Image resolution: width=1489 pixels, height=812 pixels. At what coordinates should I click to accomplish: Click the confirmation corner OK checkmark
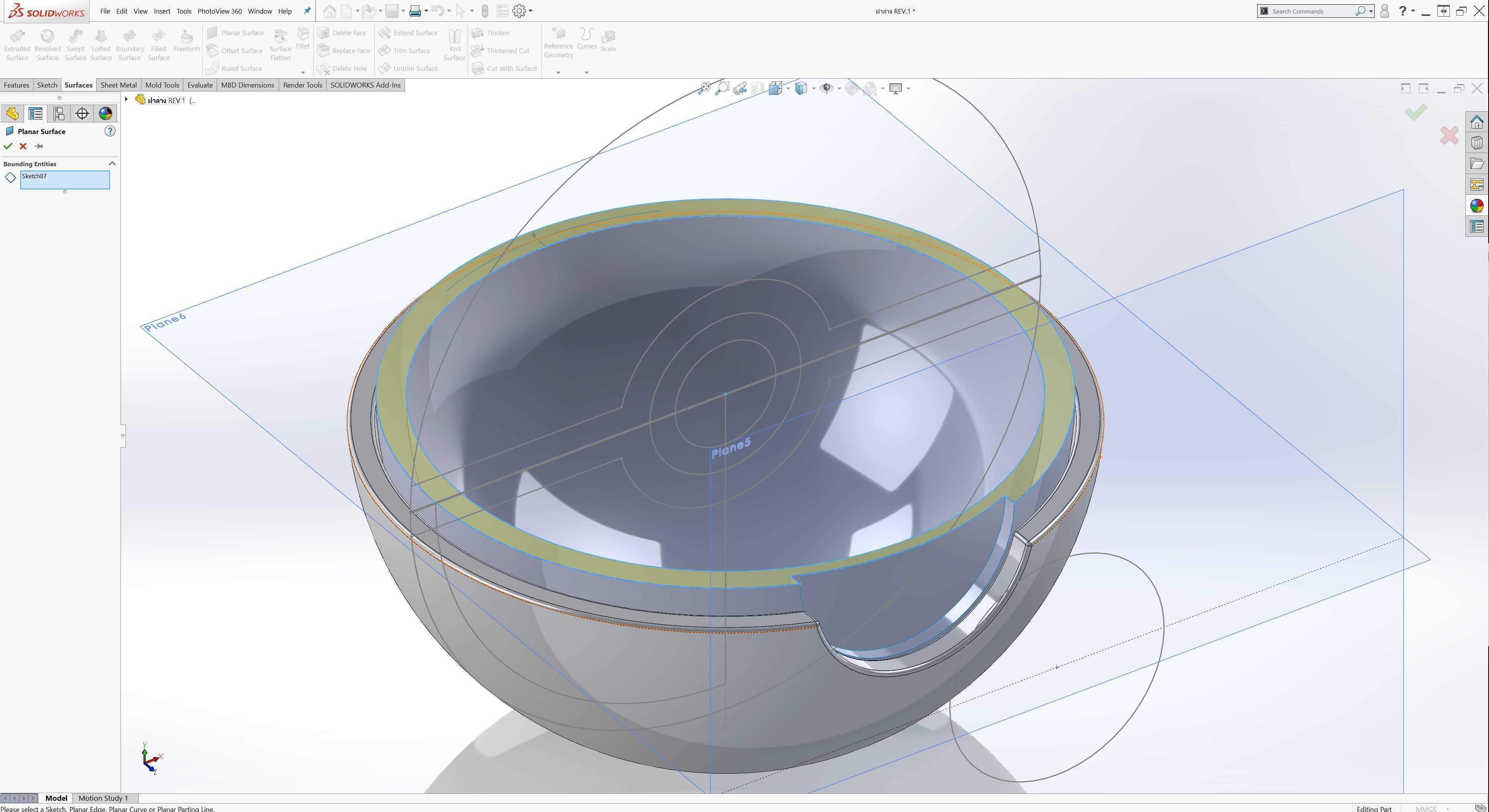1416,112
